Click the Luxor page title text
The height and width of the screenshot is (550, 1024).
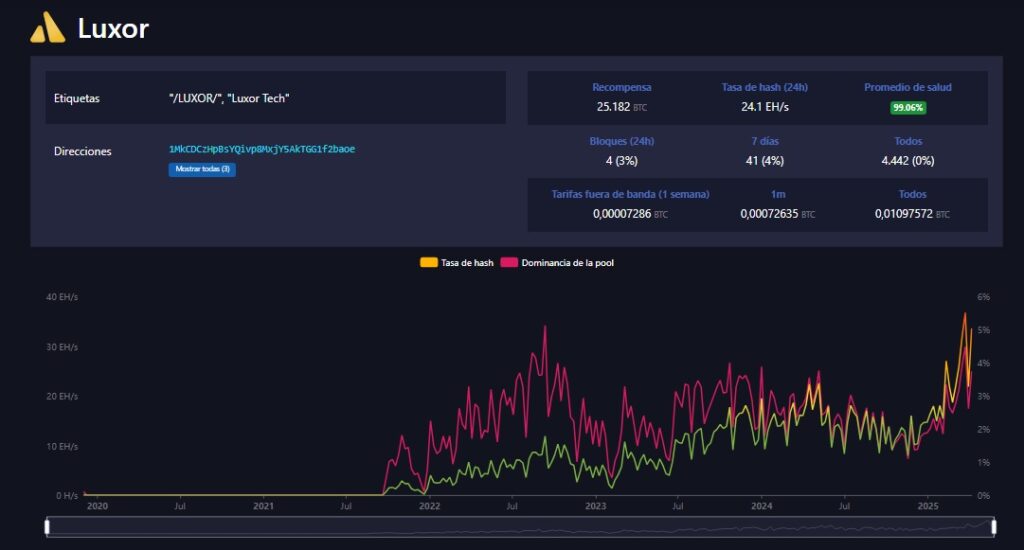(113, 29)
